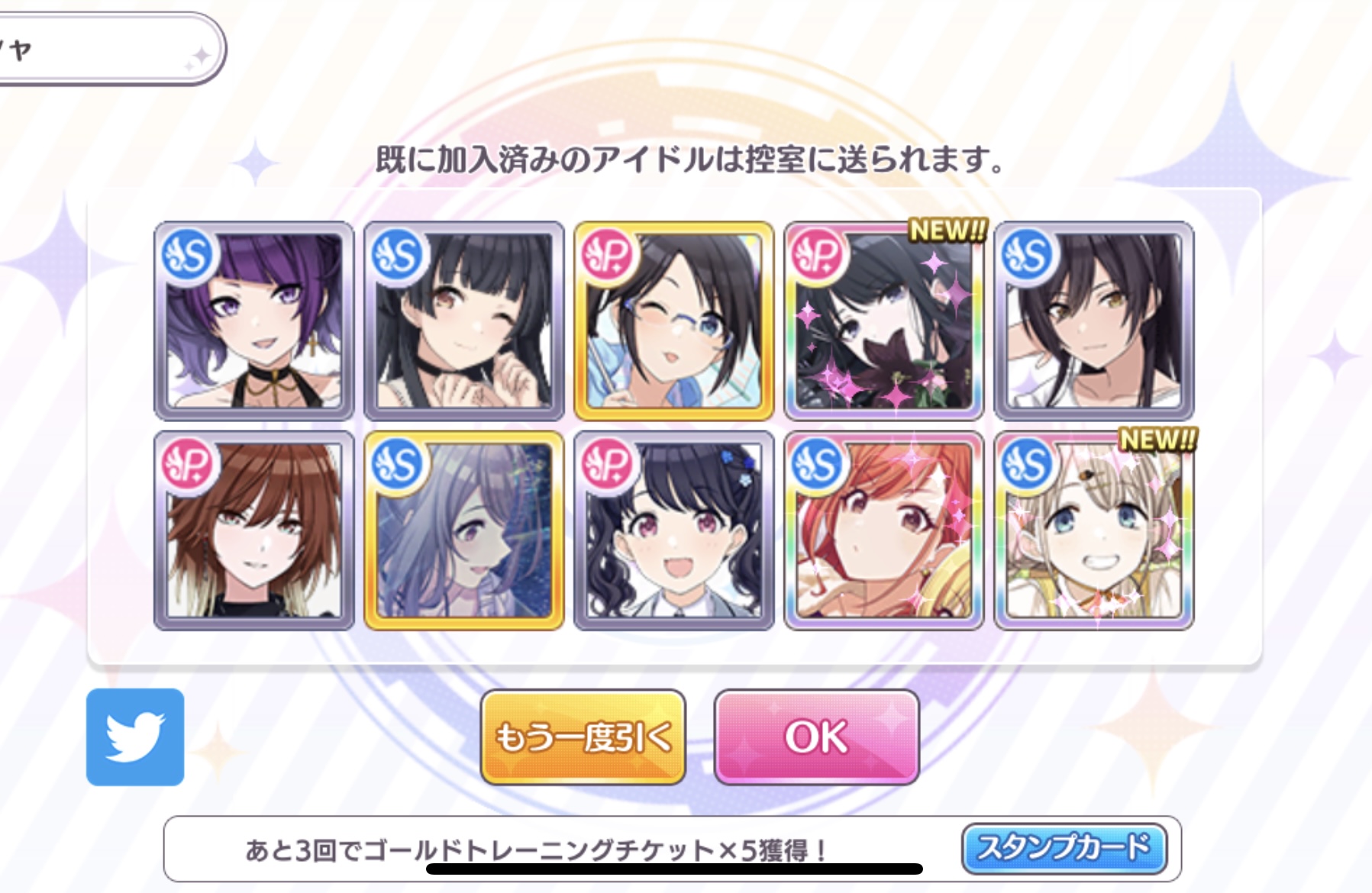Select the curly black-haired smiling idol card
Screen dimensions: 1372x893
674,531
